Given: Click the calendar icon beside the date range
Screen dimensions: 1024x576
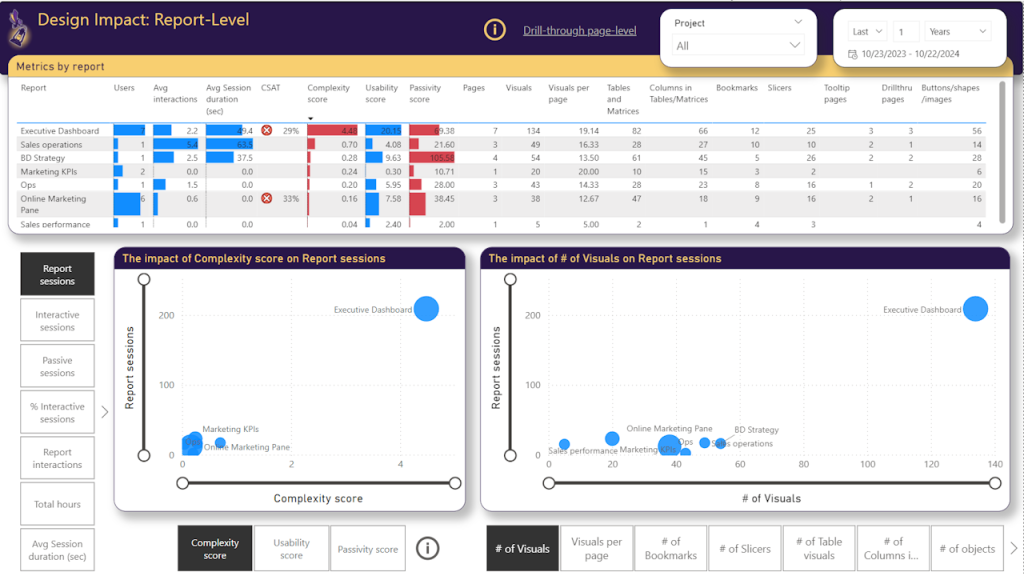Looking at the screenshot, I should click(x=853, y=54).
